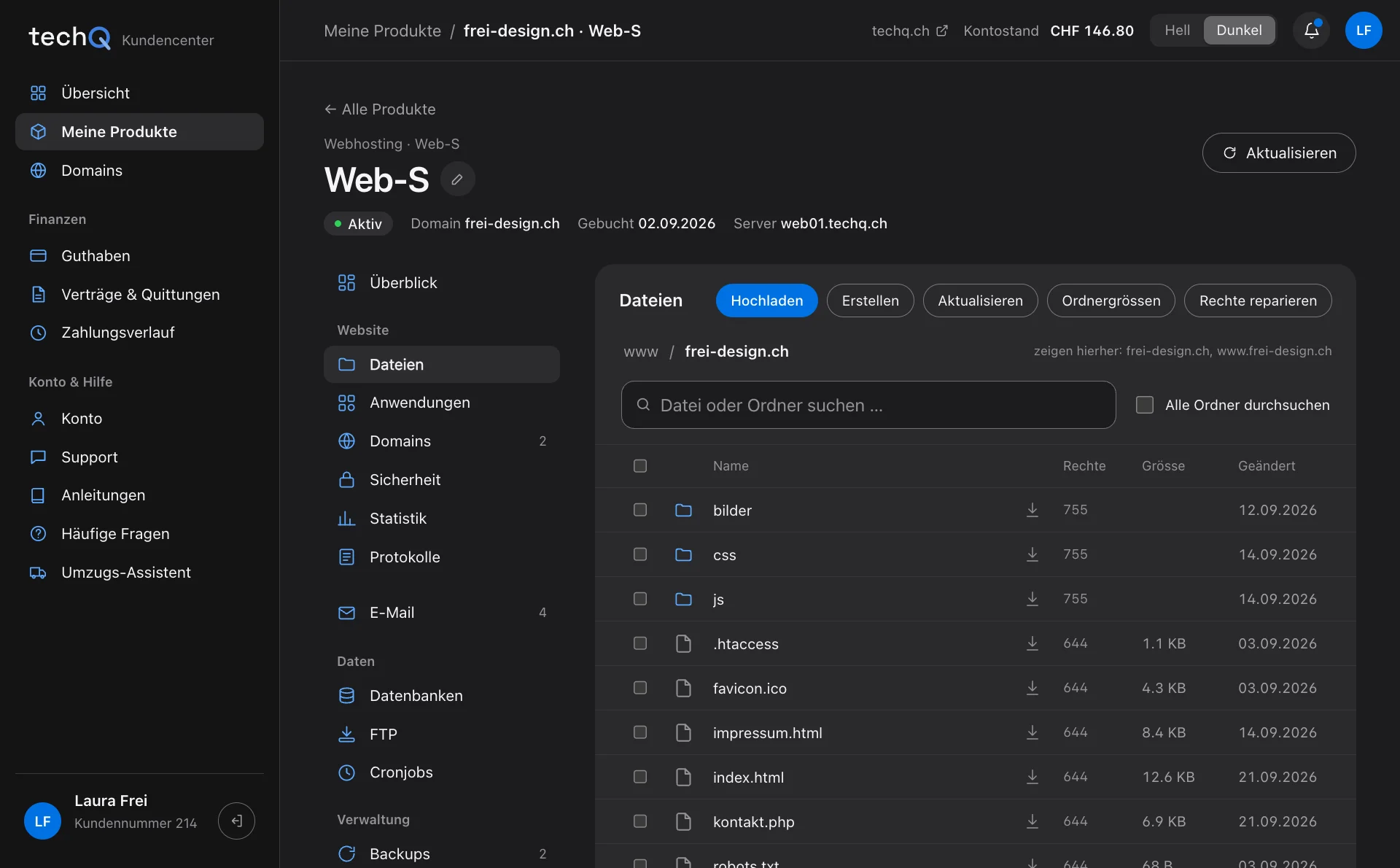Go to Guthaben

coord(139,256)
